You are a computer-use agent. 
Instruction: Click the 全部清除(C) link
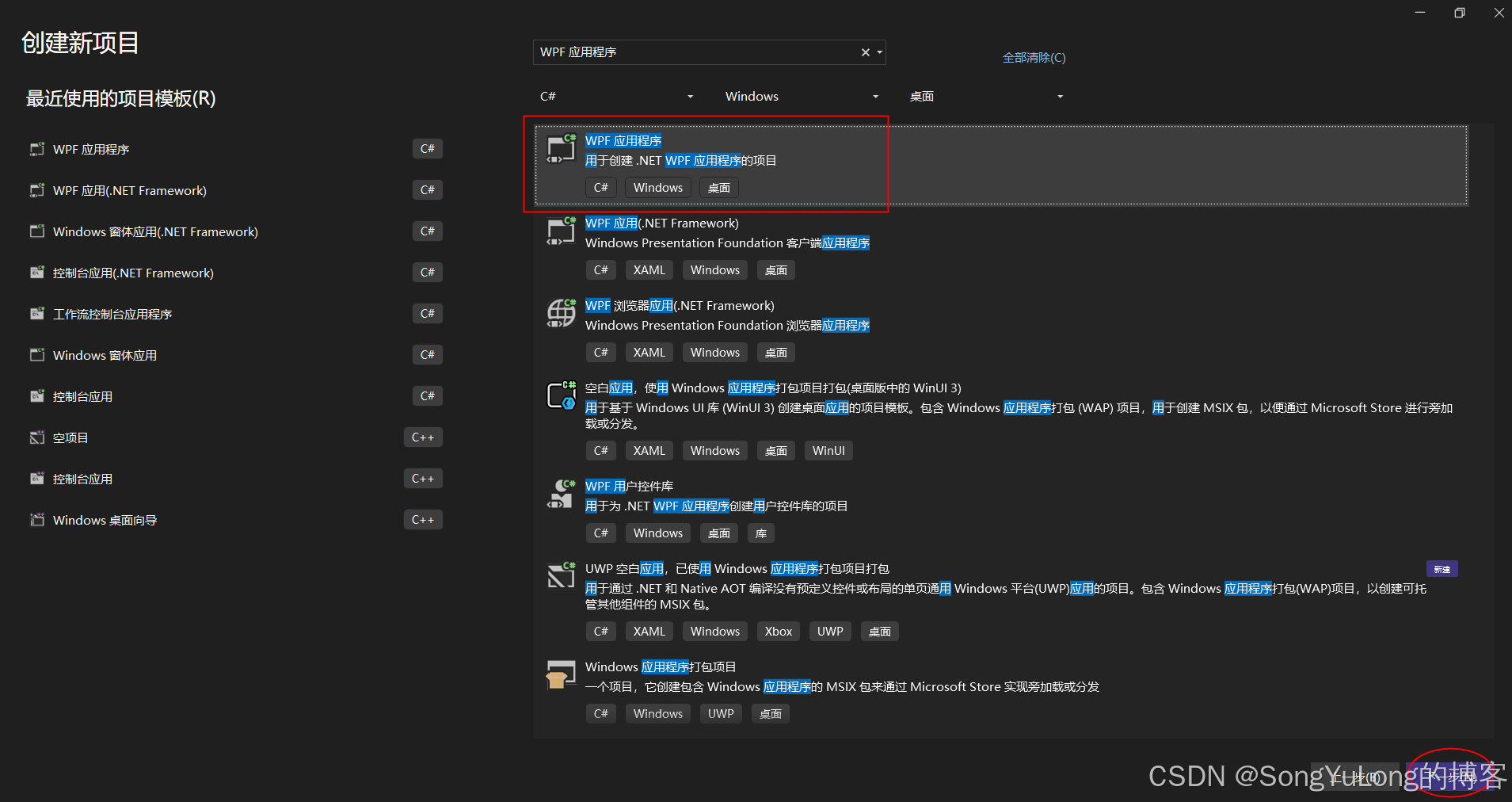point(1034,58)
